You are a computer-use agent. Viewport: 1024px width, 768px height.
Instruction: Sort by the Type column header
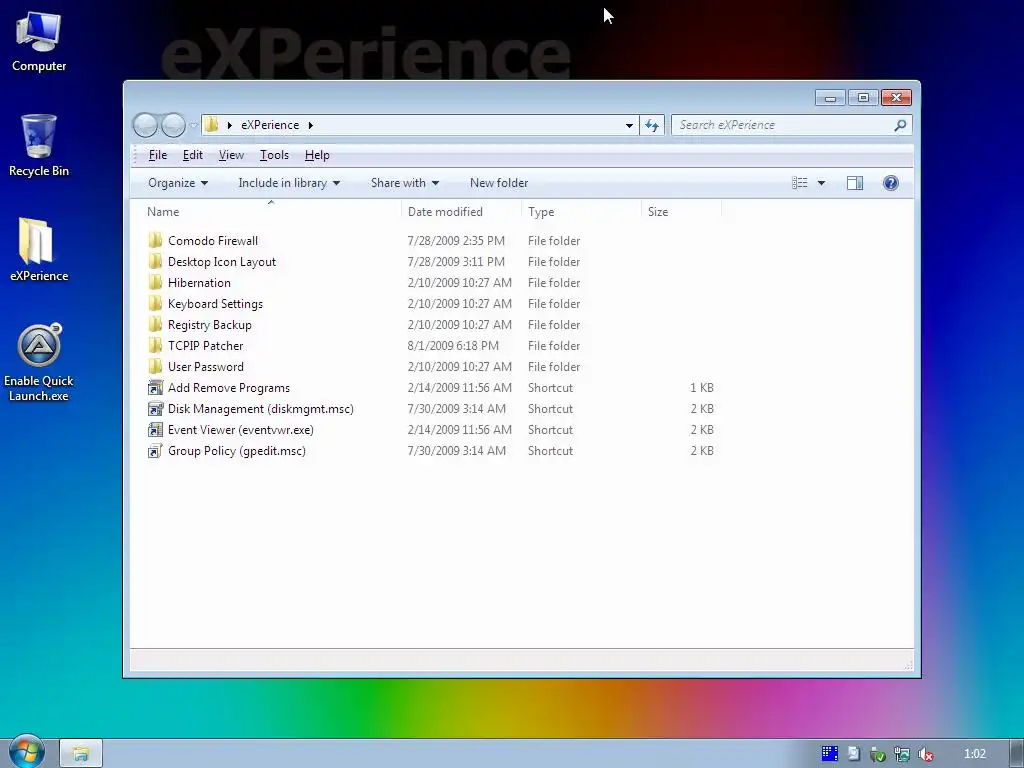581,212
